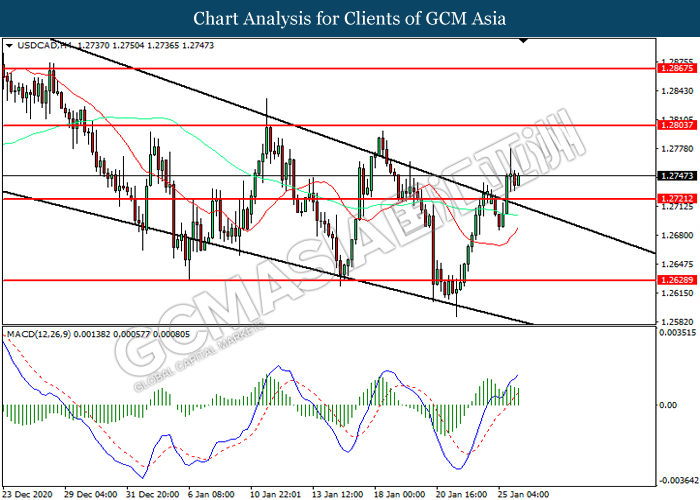The image size is (700, 500).
Task: Click the 6 Jan 08:00 date label
Action: [212, 493]
